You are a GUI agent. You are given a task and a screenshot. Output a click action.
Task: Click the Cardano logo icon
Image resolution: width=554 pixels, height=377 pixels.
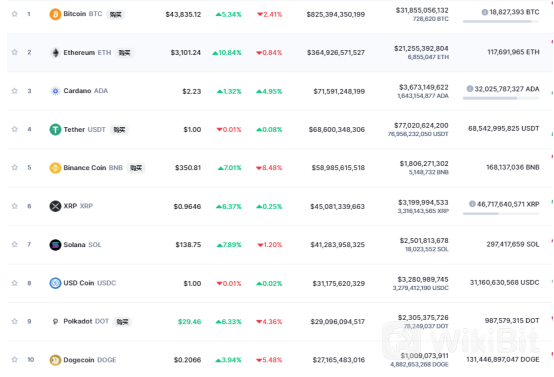tap(55, 91)
